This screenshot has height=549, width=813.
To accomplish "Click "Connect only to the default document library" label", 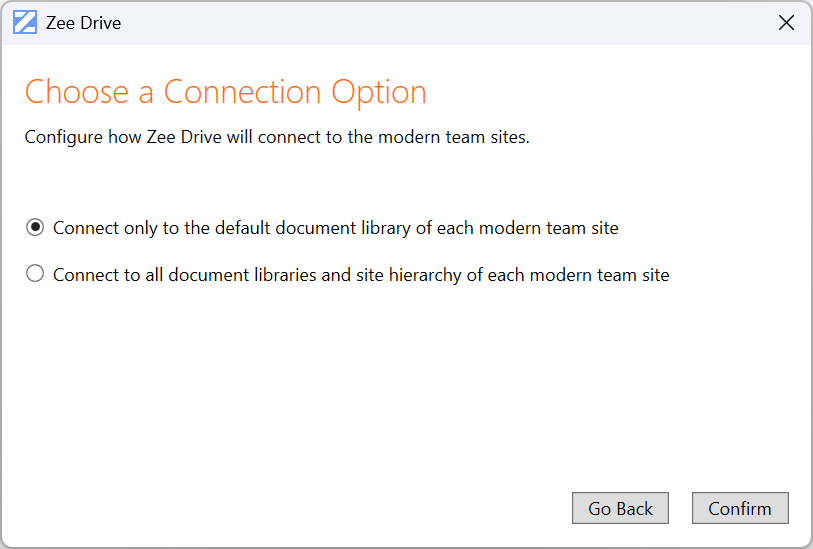I will [335, 228].
